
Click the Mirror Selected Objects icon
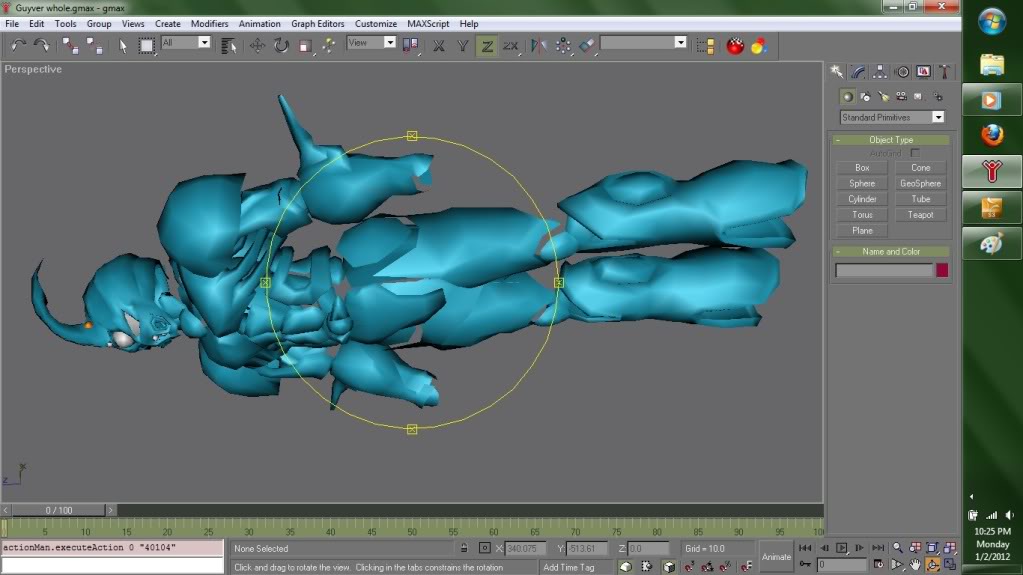[x=539, y=45]
